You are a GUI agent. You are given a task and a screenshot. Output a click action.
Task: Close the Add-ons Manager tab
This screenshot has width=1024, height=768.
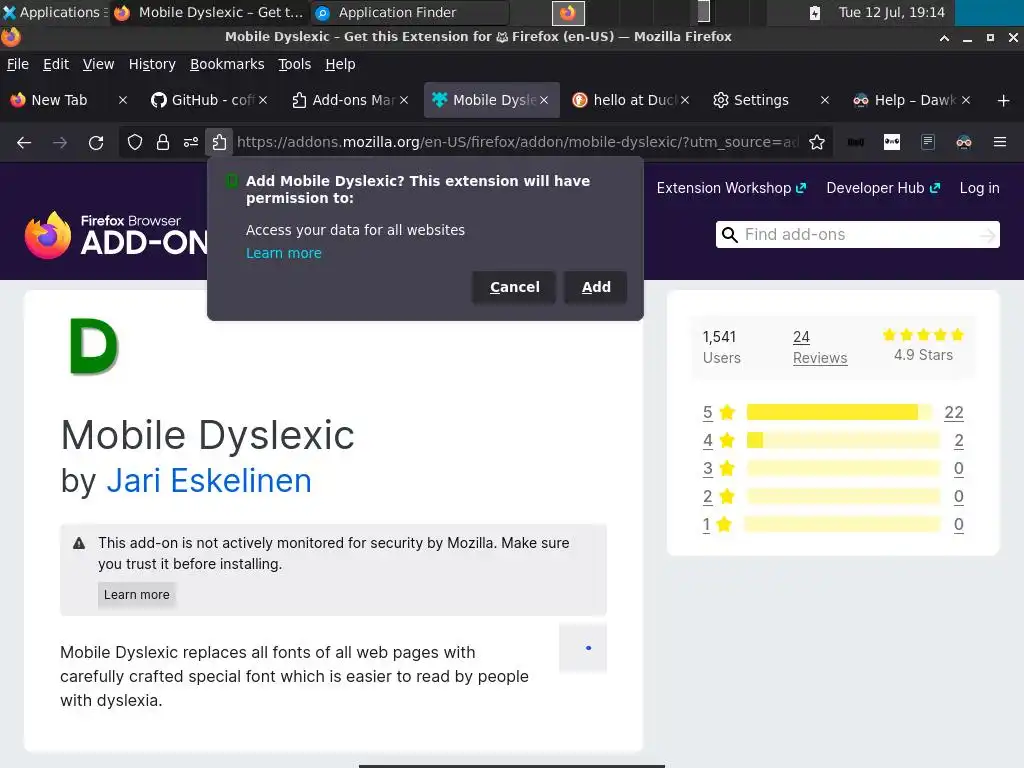[404, 100]
